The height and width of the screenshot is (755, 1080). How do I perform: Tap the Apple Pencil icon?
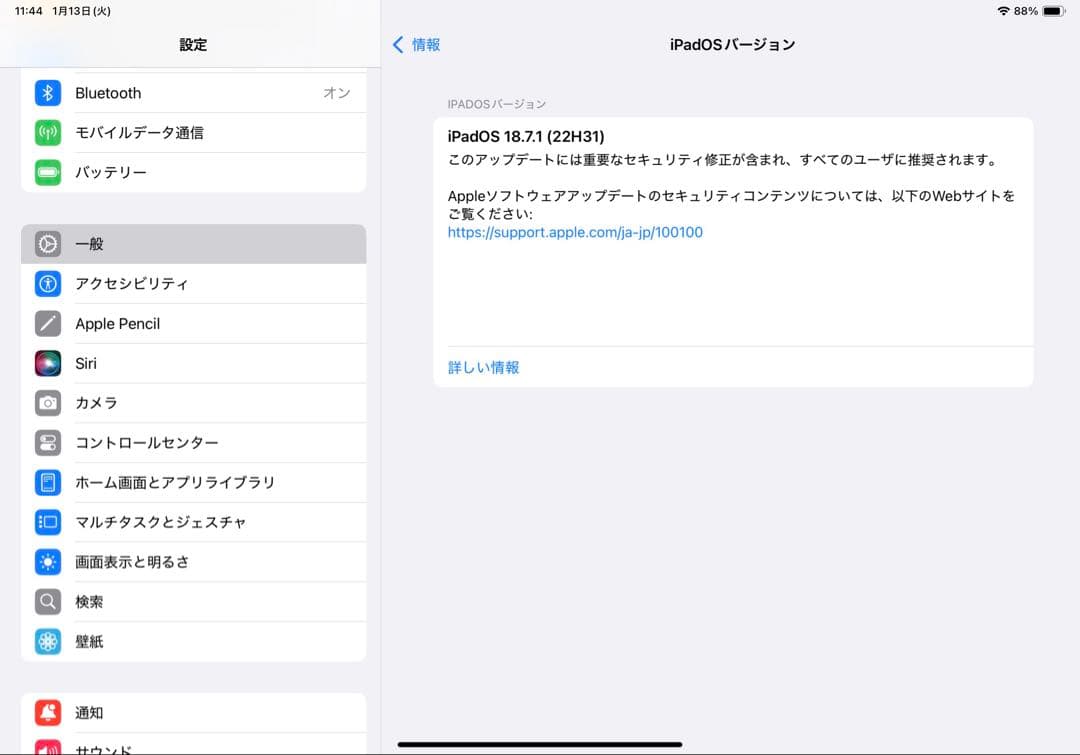[x=48, y=323]
